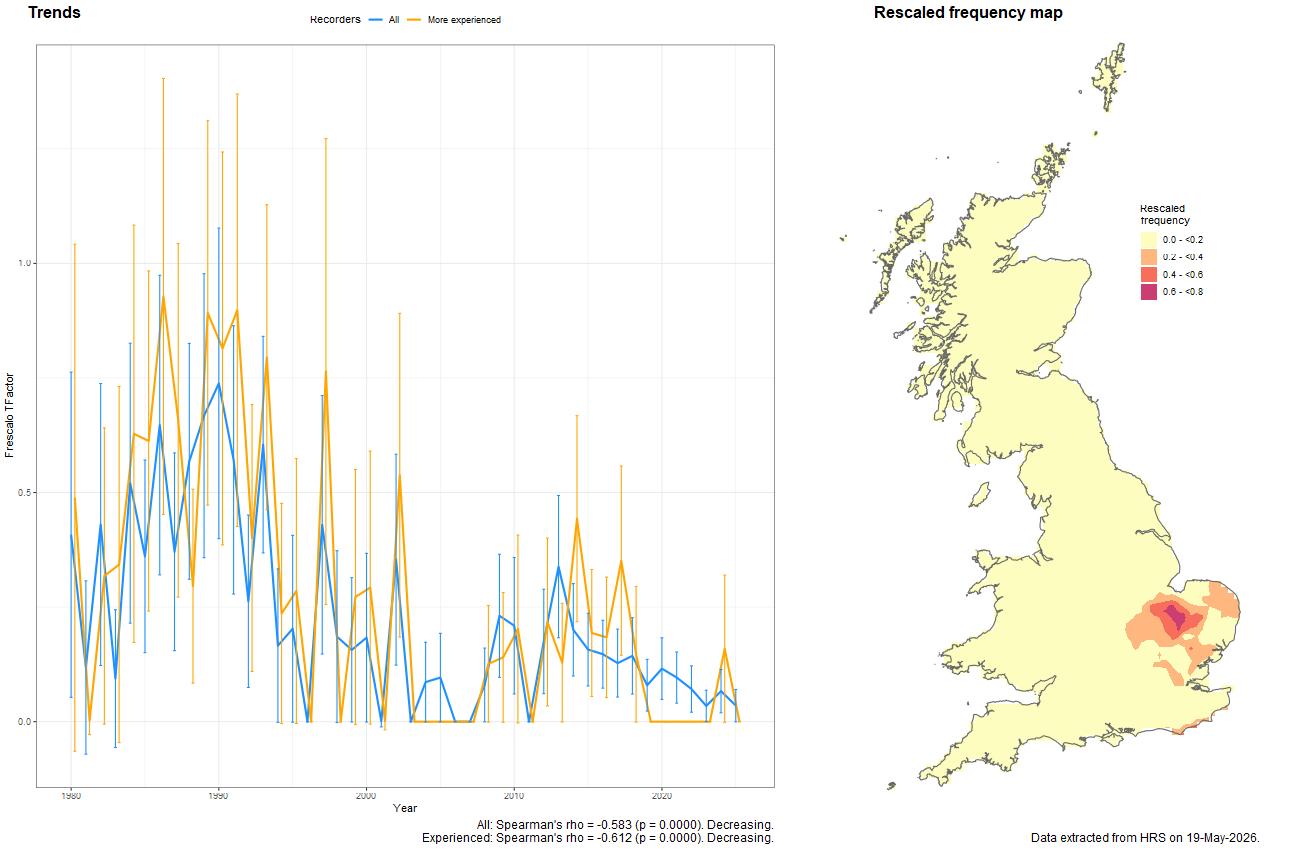Click the 'More experienced' legend entry

464,20
